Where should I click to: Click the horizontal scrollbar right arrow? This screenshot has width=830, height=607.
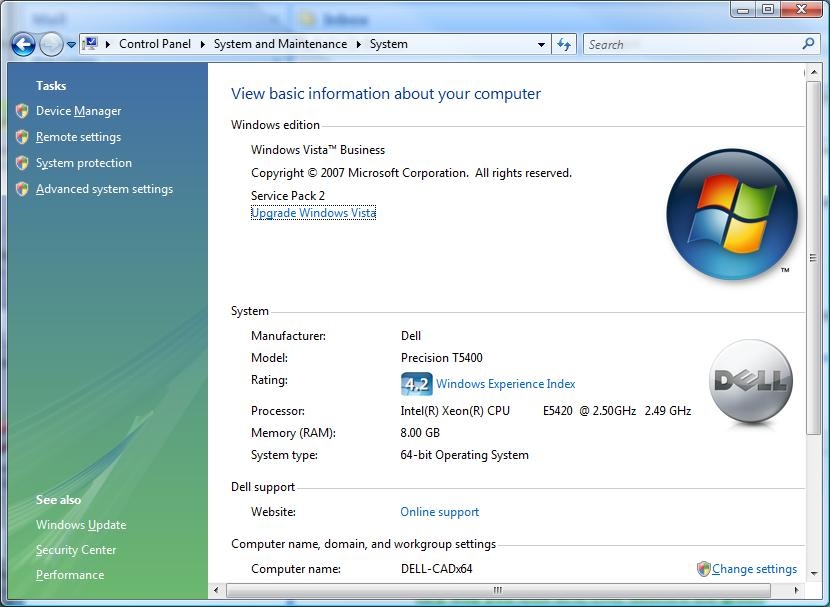point(797,590)
